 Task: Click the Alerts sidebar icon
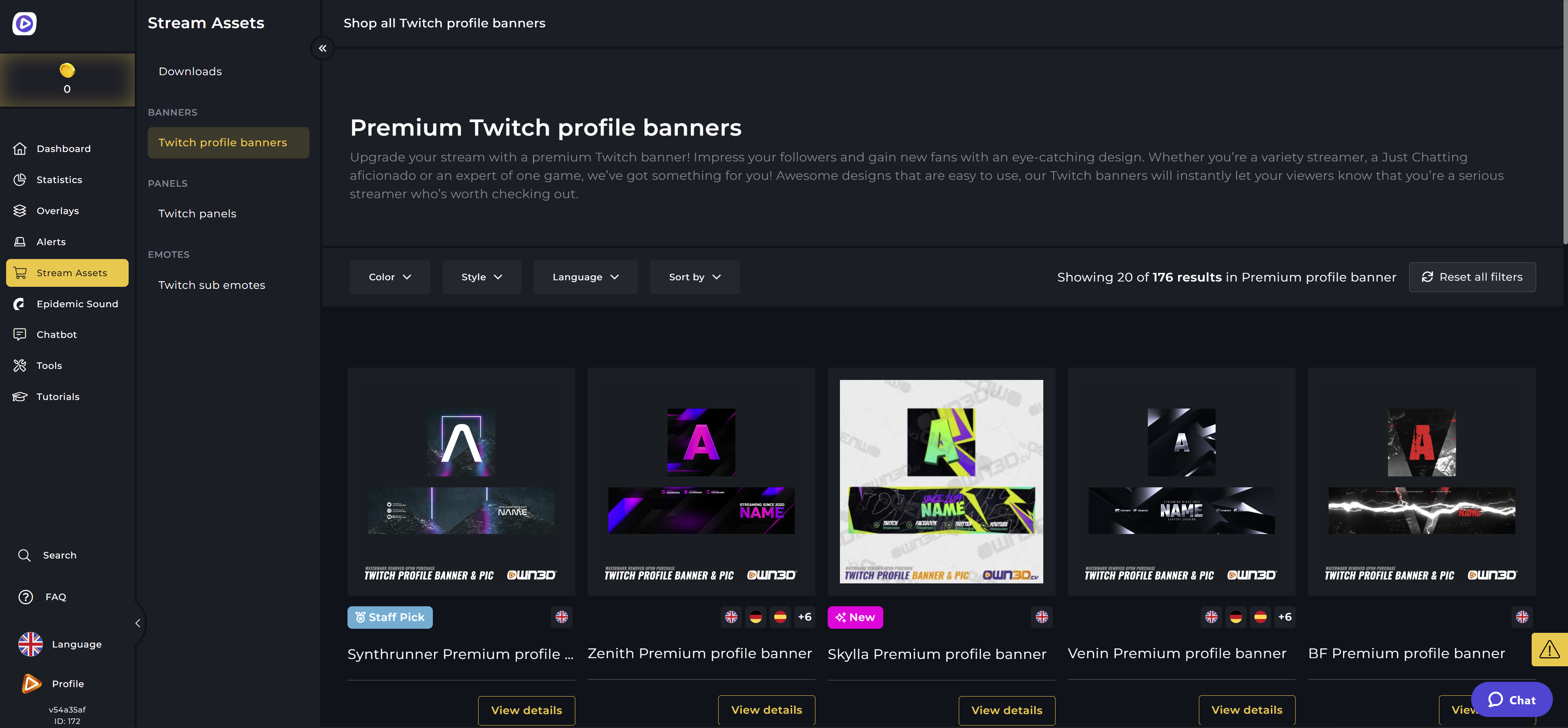[x=20, y=242]
